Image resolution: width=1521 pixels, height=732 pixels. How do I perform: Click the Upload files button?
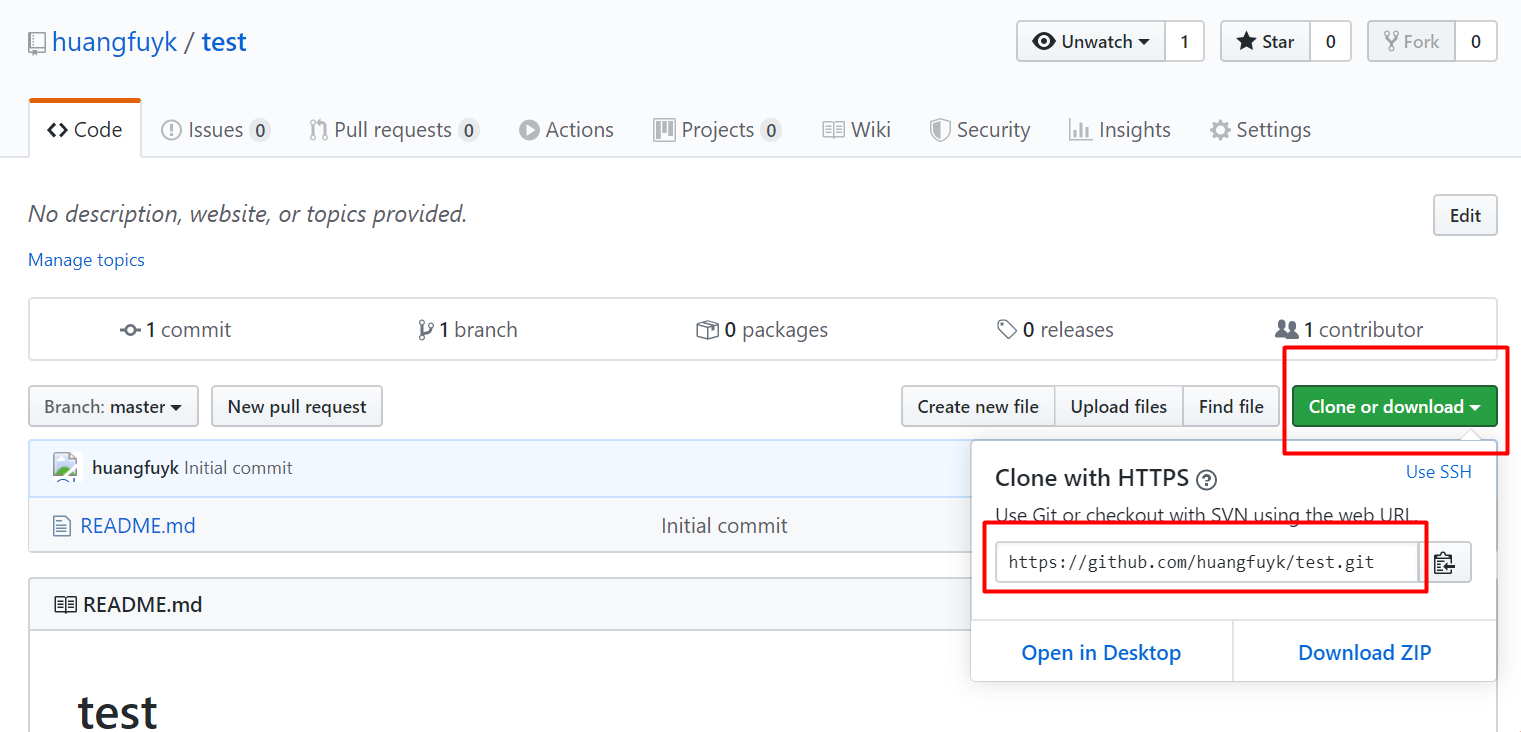pyautogui.click(x=1119, y=407)
